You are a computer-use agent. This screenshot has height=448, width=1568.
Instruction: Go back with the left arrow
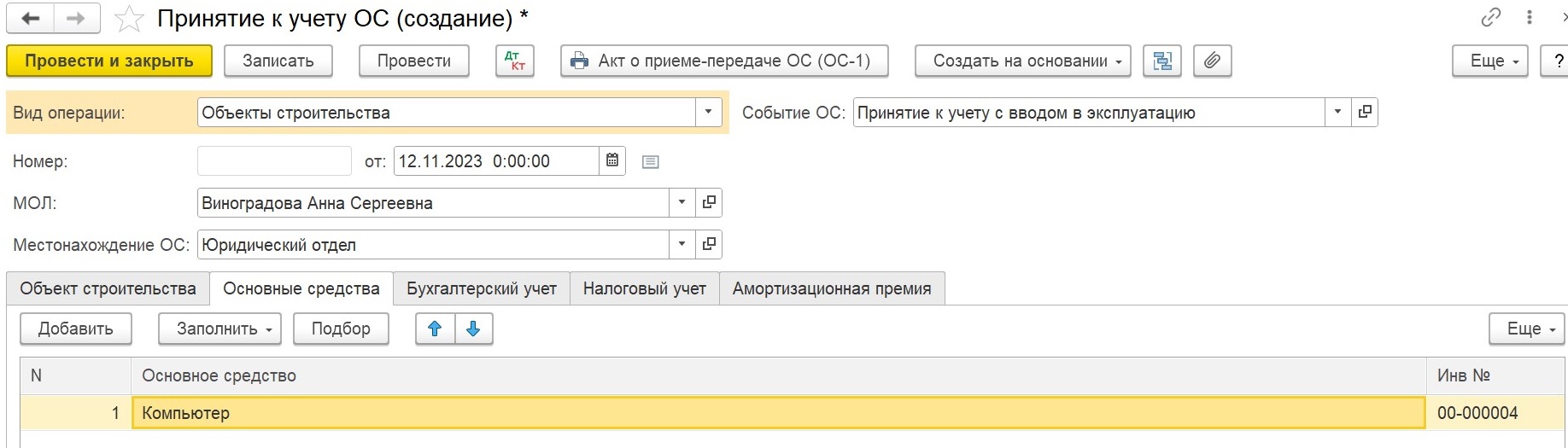point(30,18)
